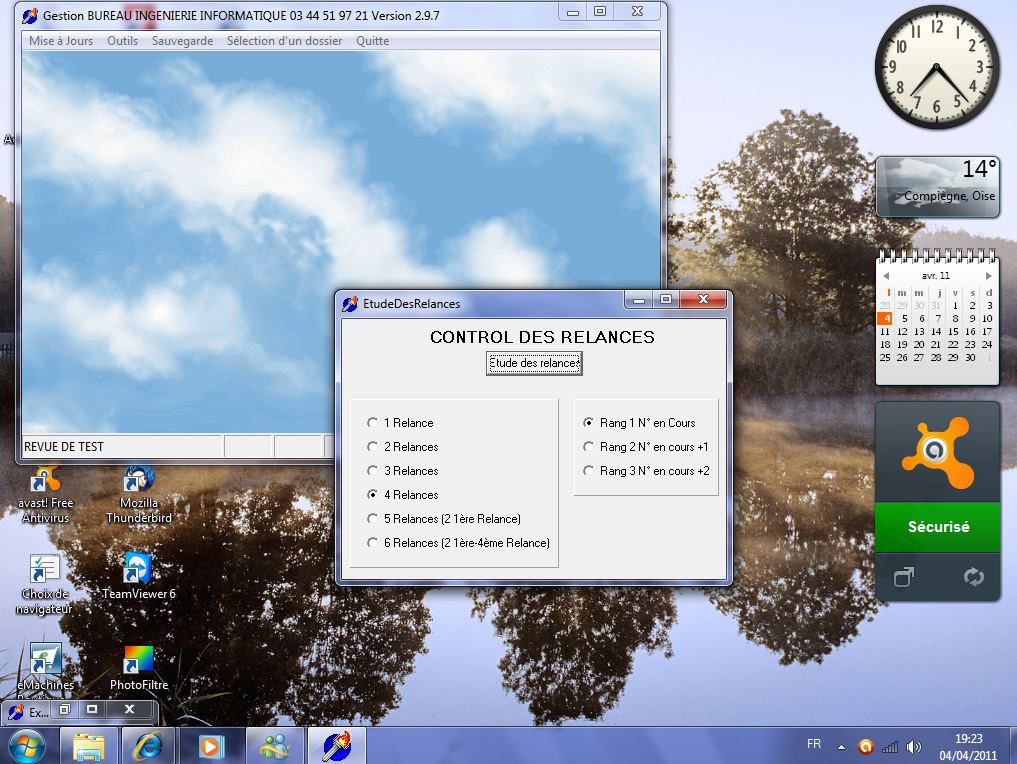Viewport: 1017px width, 764px height.
Task: Click the avast gadget refresh arrows icon
Action: pos(973,577)
